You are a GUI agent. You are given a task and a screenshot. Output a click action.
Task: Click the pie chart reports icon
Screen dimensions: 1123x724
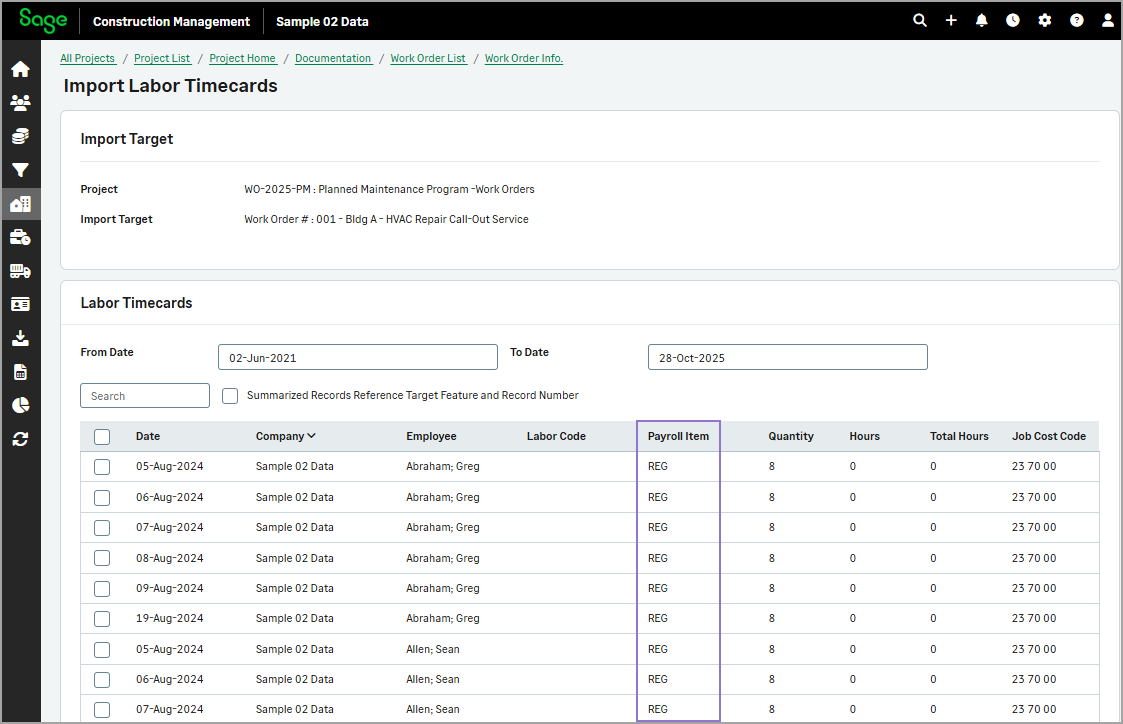coord(20,405)
